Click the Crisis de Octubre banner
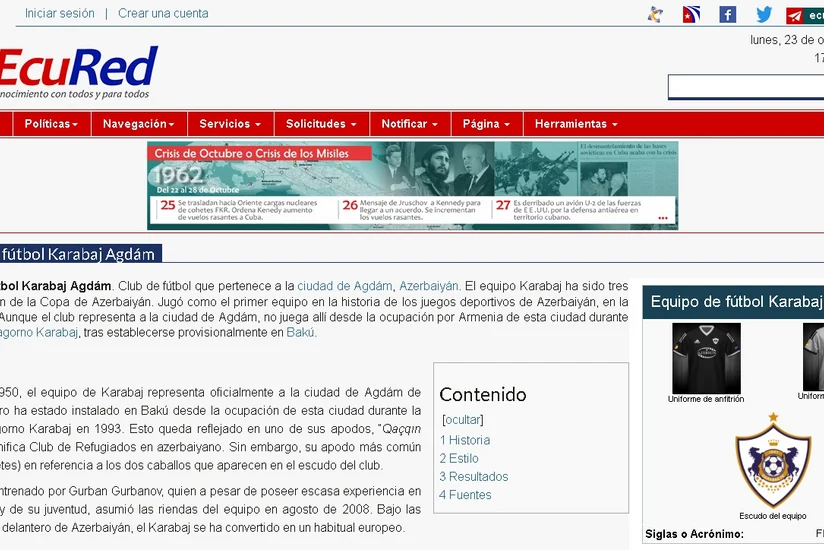The width and height of the screenshot is (824, 550). click(413, 185)
